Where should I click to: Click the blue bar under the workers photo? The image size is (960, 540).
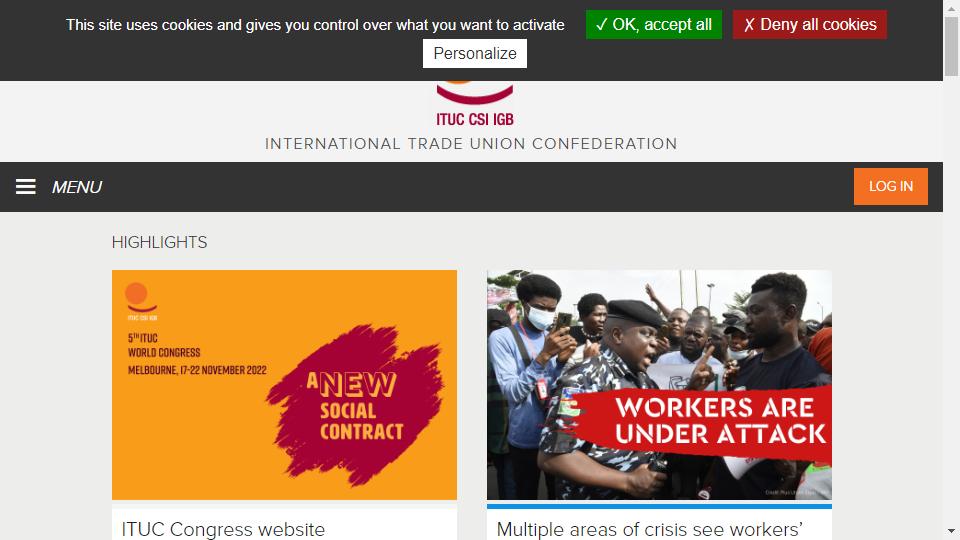659,506
